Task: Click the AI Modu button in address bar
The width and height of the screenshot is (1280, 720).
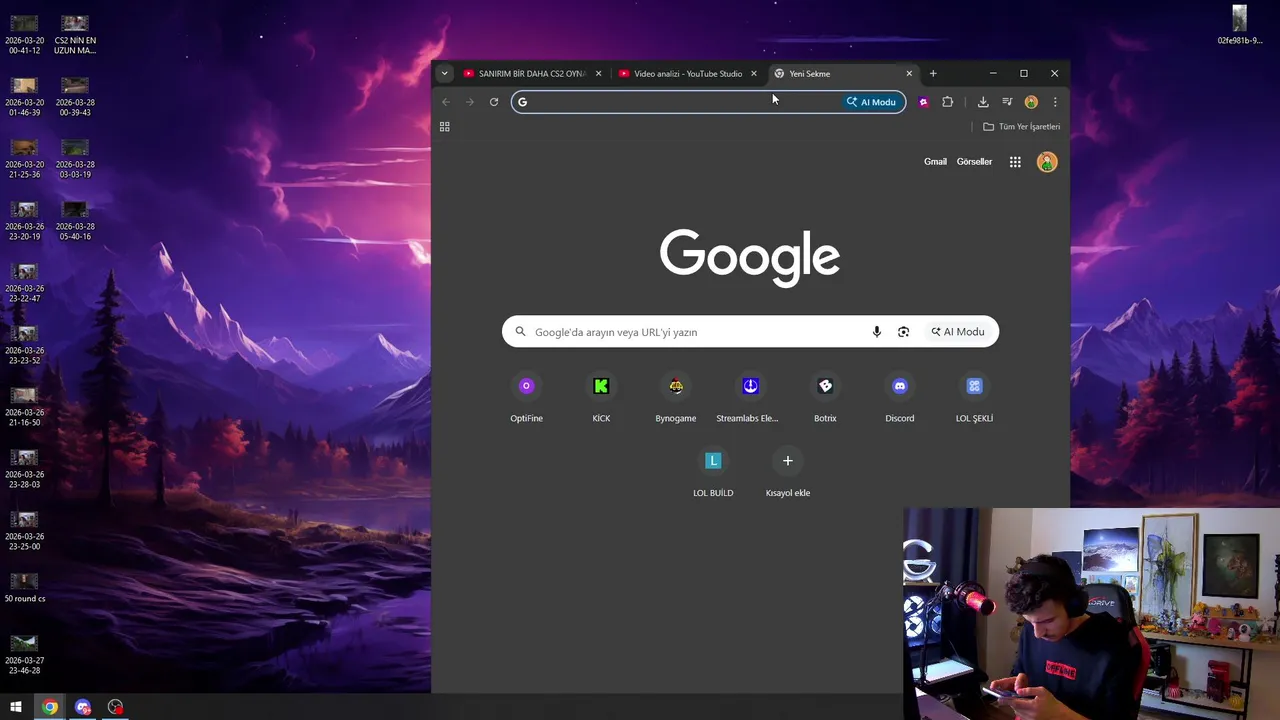Action: (871, 102)
